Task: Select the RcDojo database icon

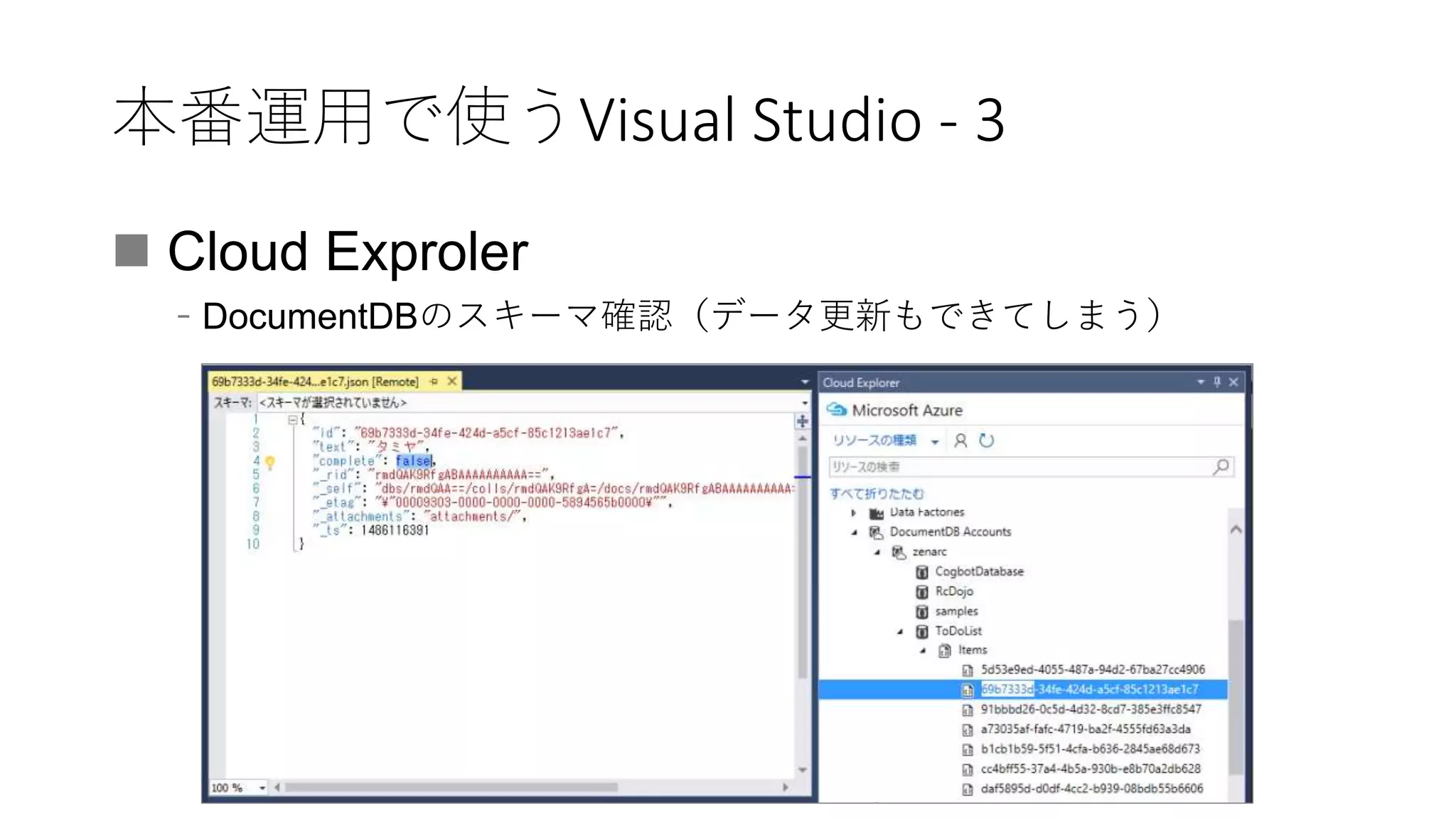Action: coord(922,591)
